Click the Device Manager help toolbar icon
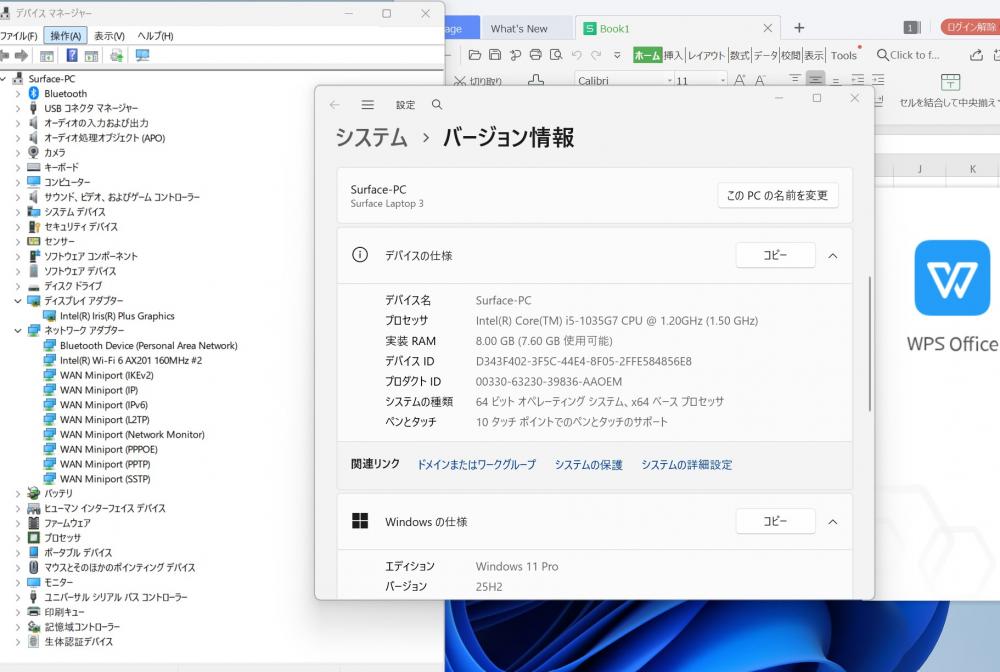1000x672 pixels. [x=72, y=56]
